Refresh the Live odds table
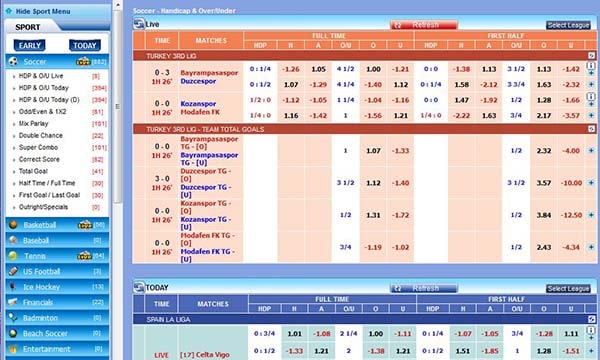 pos(424,25)
